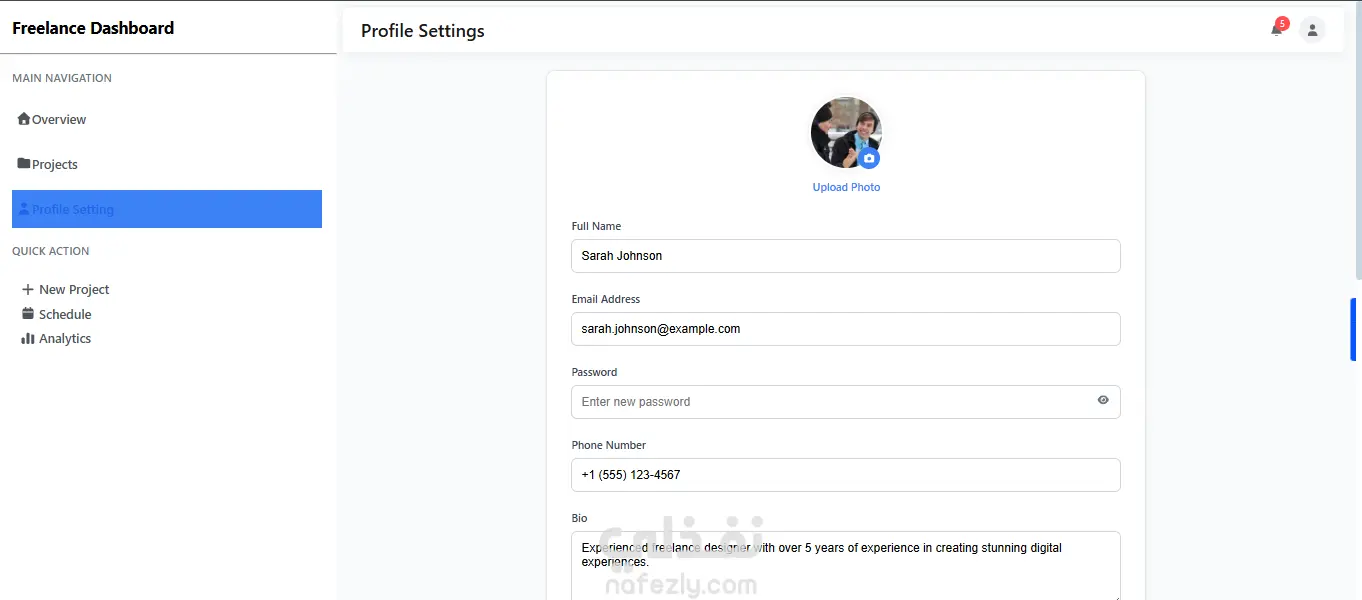Click the Overview home icon
The image size is (1362, 600).
click(24, 119)
